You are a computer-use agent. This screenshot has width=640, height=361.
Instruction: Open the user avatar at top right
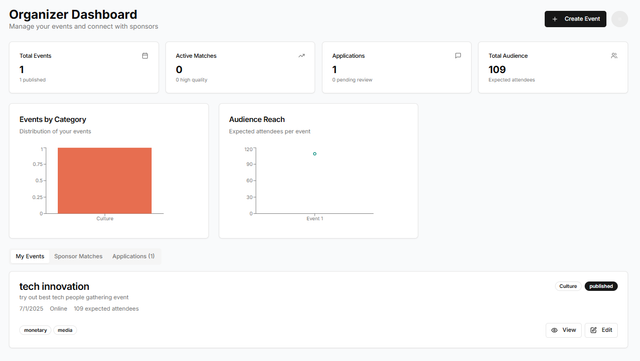[619, 19]
